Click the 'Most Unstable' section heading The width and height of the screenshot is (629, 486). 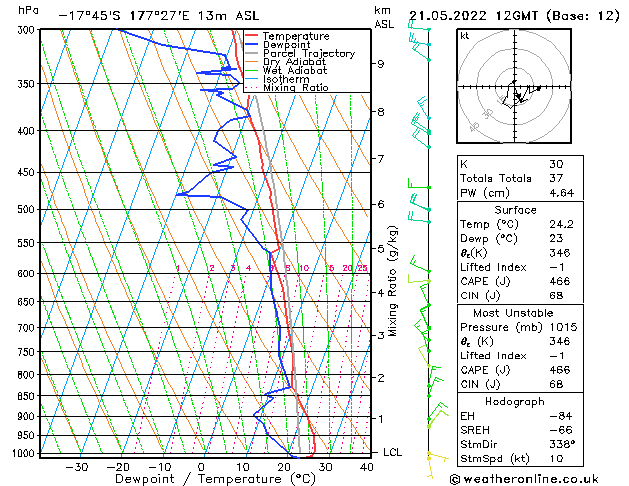(513, 313)
